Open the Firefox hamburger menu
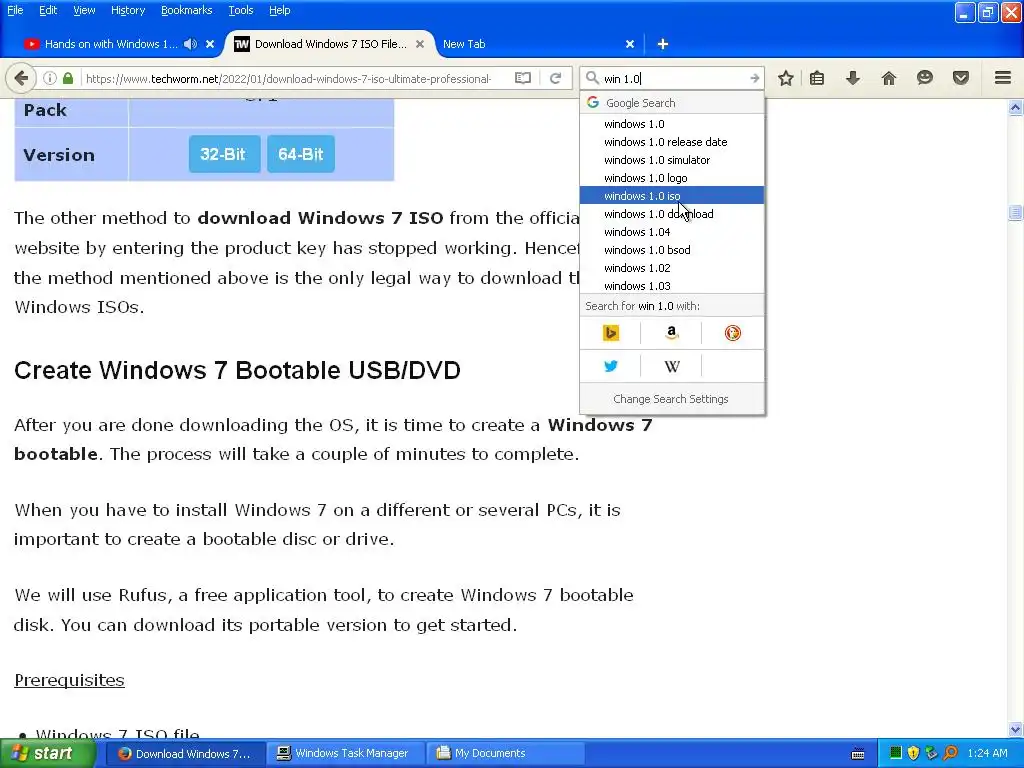 pyautogui.click(x=1003, y=78)
